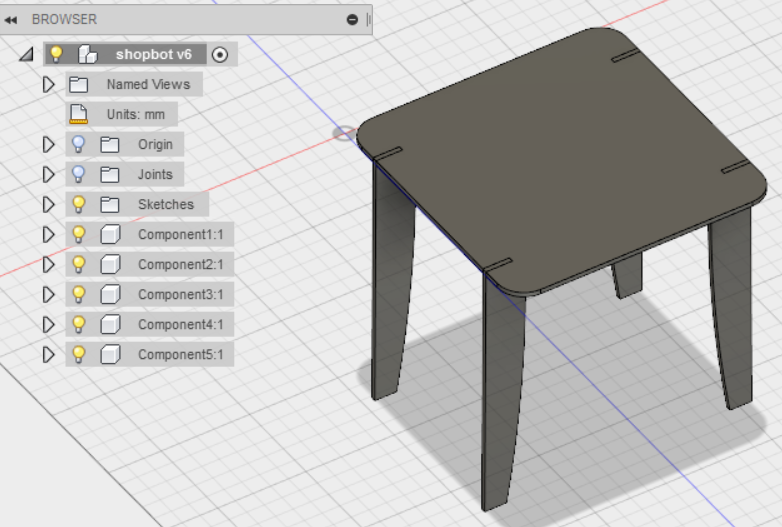Click the Units document icon
The height and width of the screenshot is (527, 782).
79,114
